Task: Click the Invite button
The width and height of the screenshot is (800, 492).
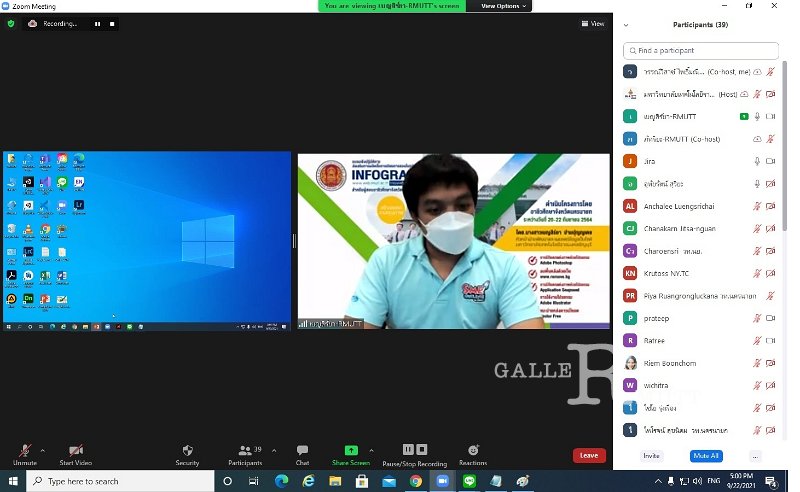Action: click(652, 456)
